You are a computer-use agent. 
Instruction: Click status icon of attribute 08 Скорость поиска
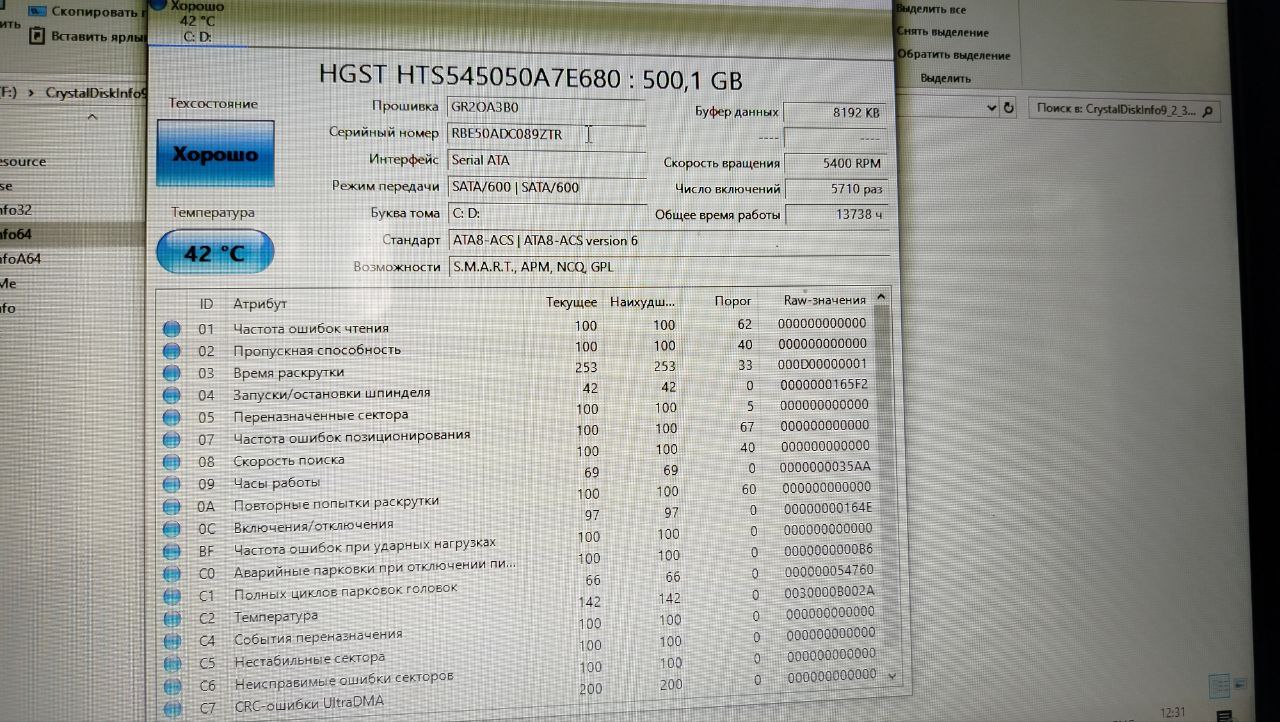tap(171, 461)
